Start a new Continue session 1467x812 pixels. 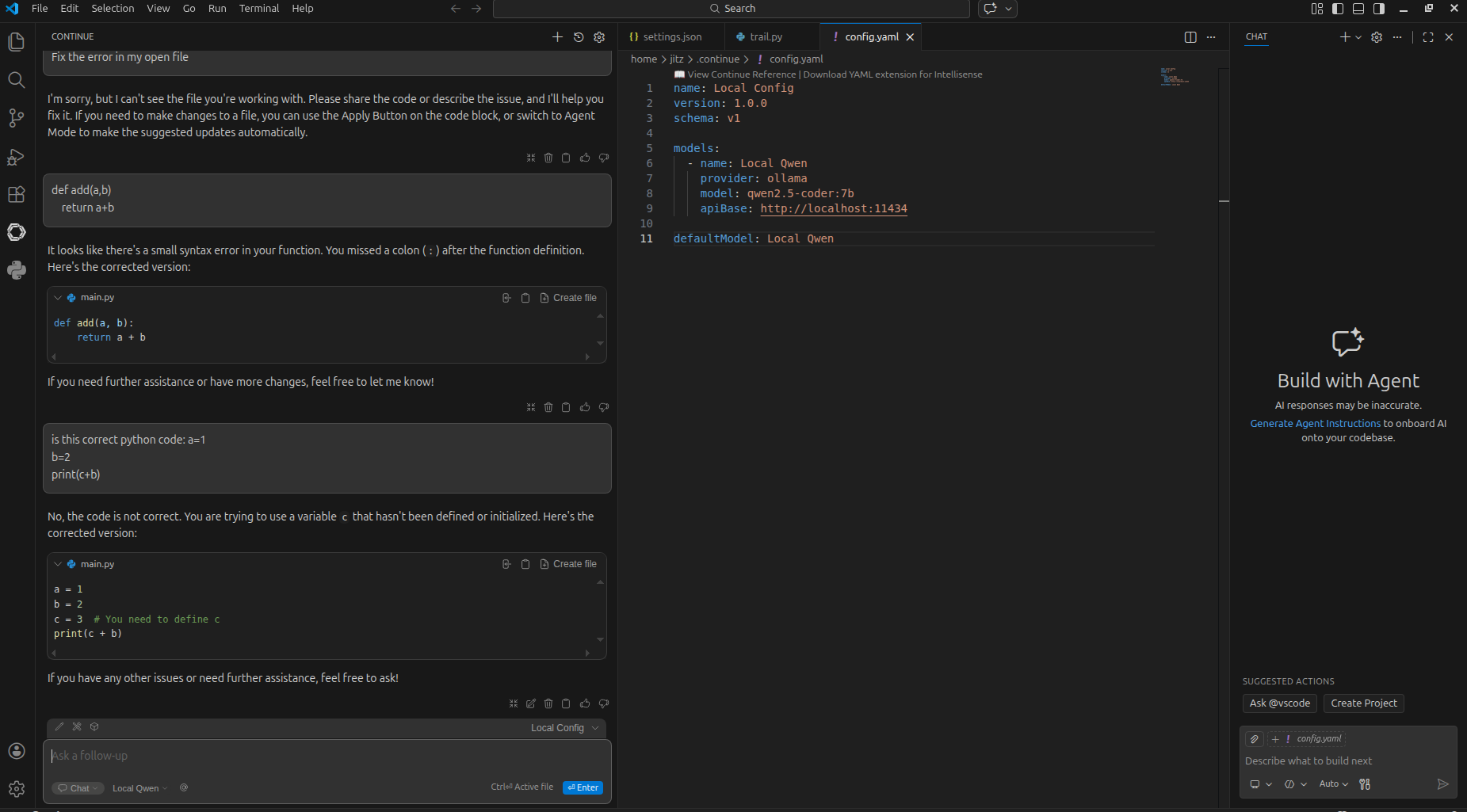(557, 37)
